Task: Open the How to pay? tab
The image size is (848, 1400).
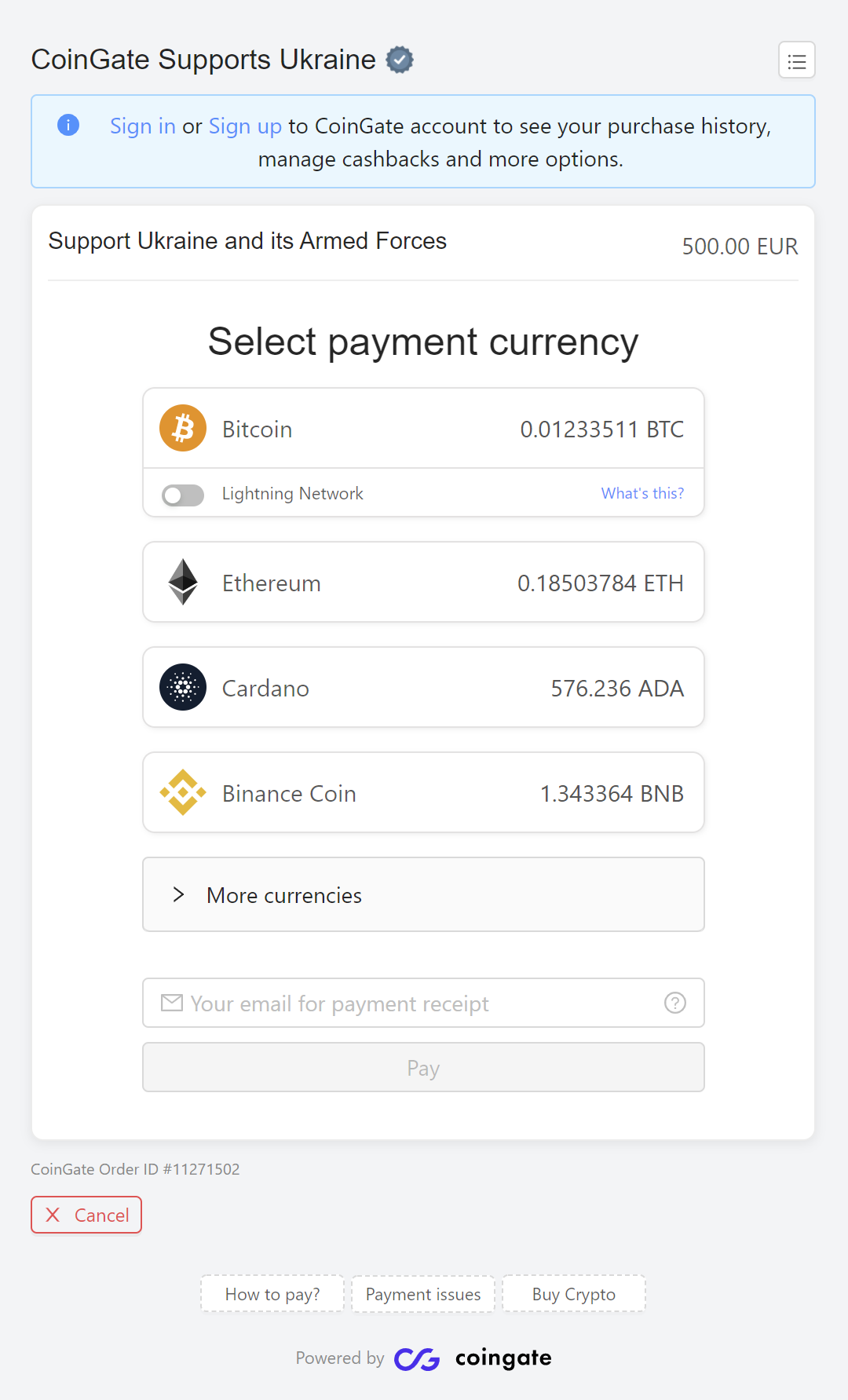Action: 272,1294
